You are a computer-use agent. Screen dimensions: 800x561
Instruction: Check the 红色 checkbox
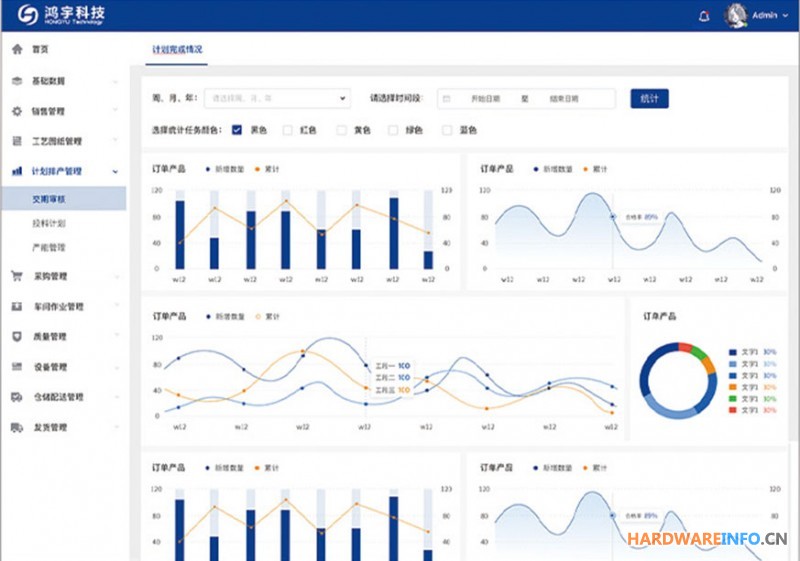288,130
